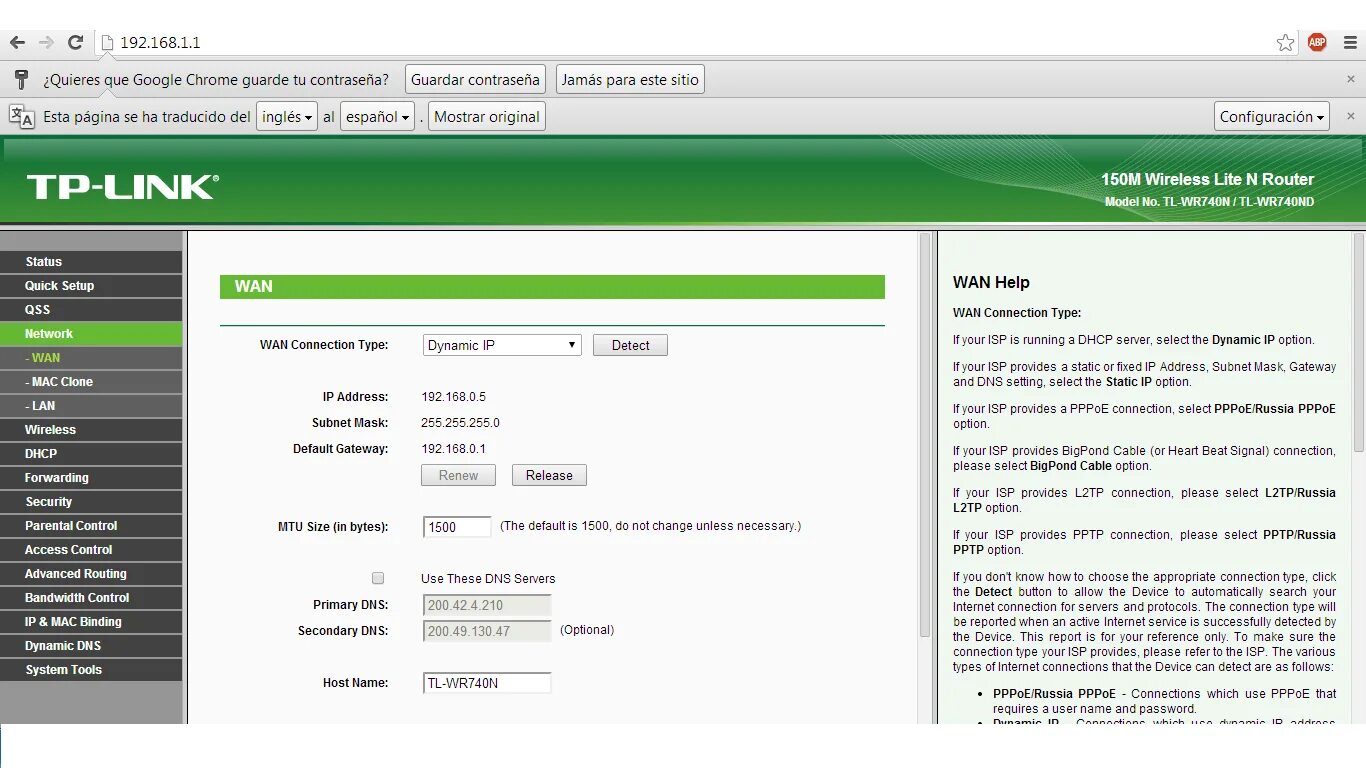Click the WAN Help heading

pyautogui.click(x=991, y=283)
